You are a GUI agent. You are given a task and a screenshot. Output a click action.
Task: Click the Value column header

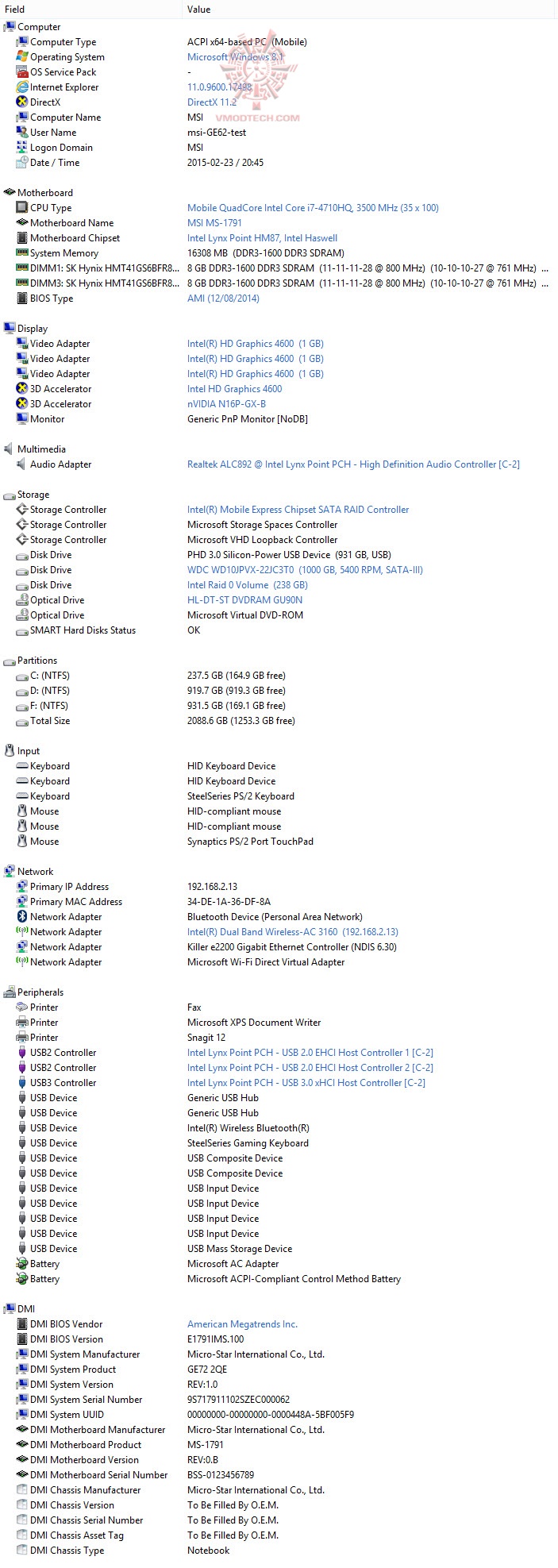pos(370,10)
